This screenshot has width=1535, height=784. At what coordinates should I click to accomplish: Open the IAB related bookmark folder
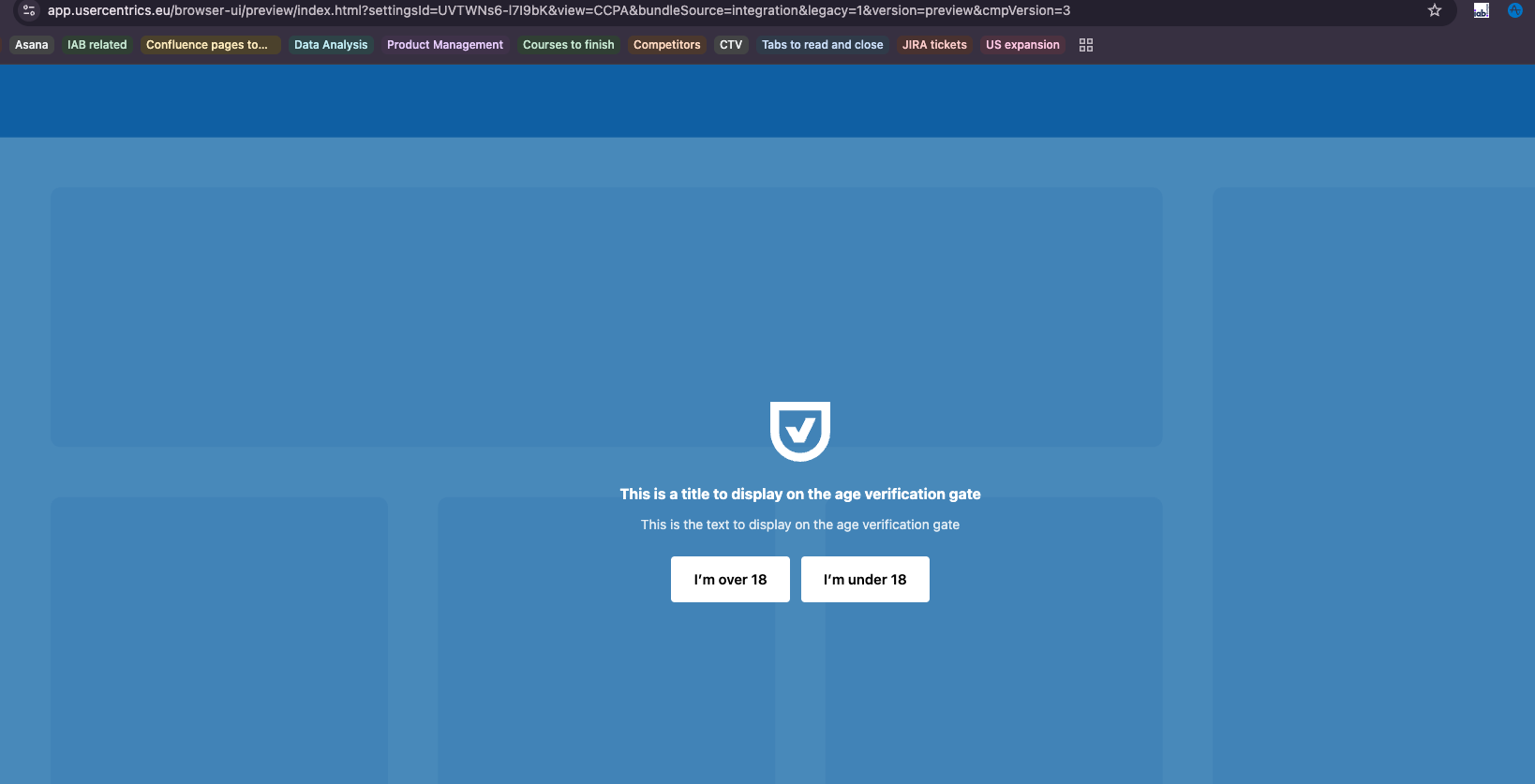(97, 45)
